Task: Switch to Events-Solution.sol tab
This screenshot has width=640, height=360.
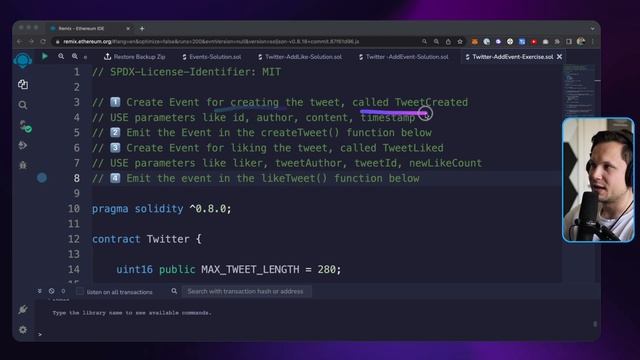Action: 211,57
